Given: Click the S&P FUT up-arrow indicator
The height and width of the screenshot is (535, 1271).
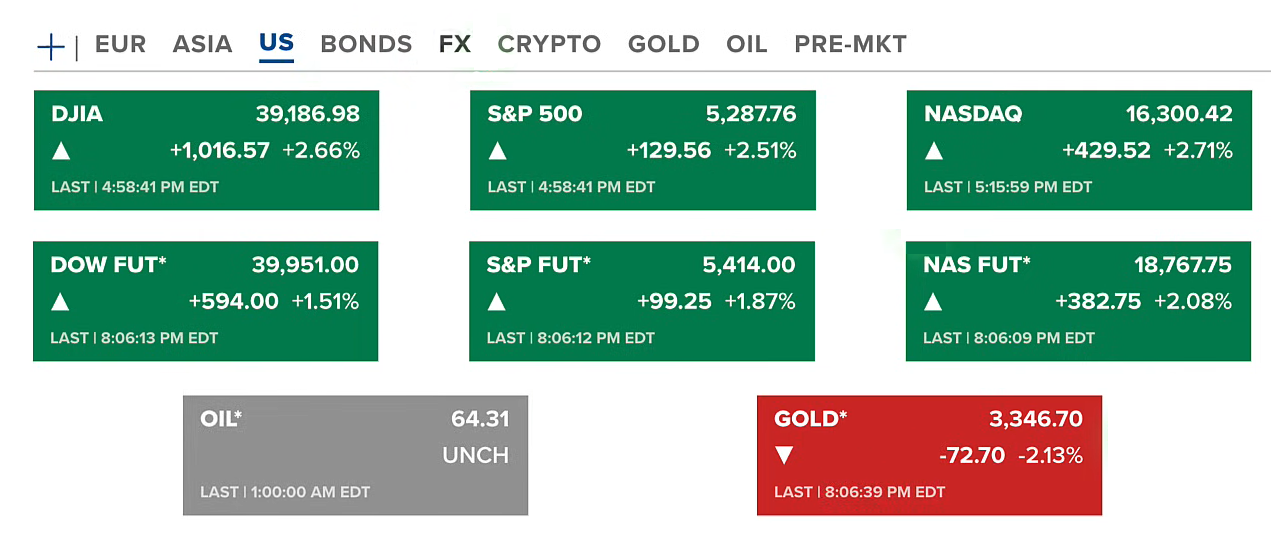Looking at the screenshot, I should [496, 302].
